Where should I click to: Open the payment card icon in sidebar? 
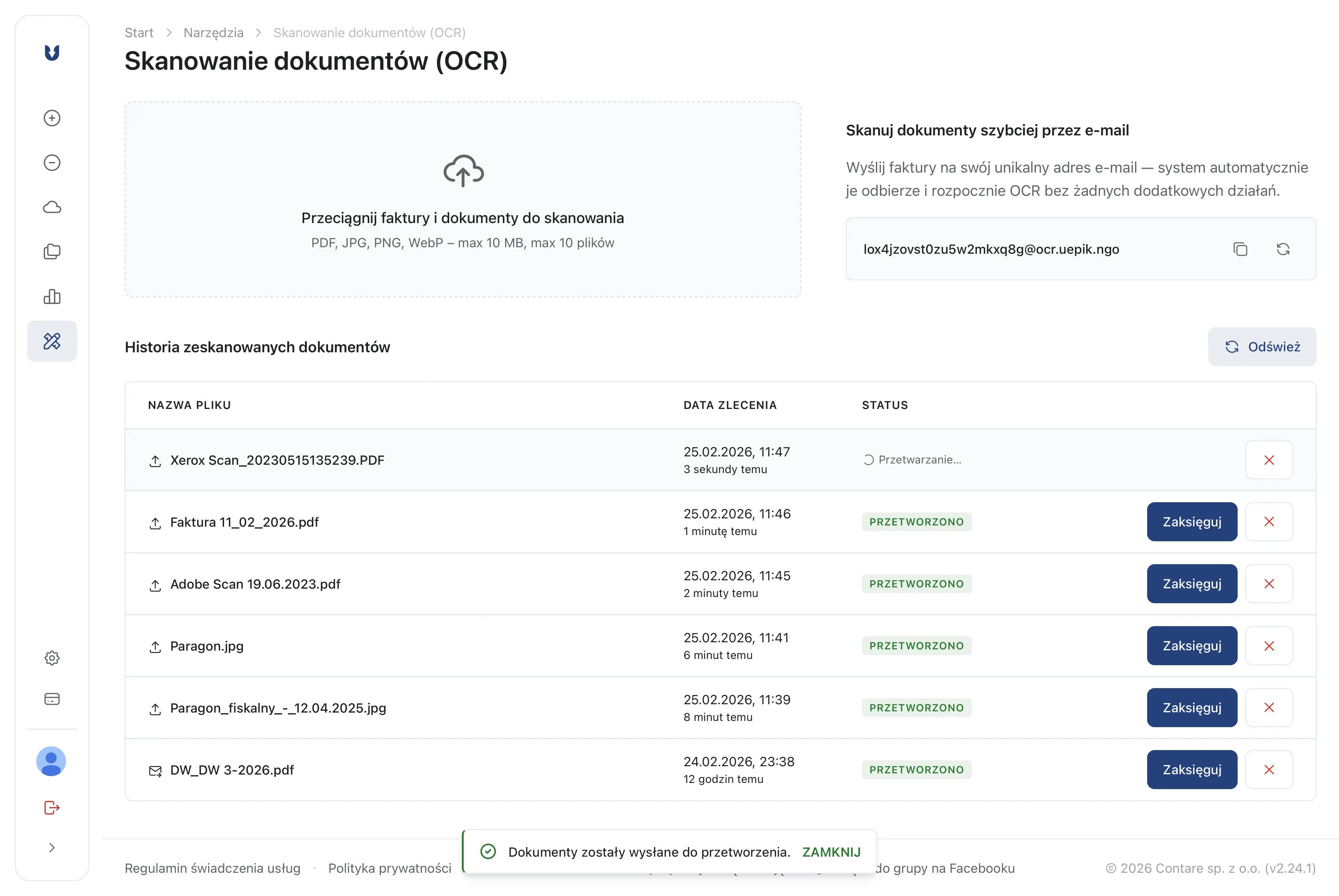51,699
